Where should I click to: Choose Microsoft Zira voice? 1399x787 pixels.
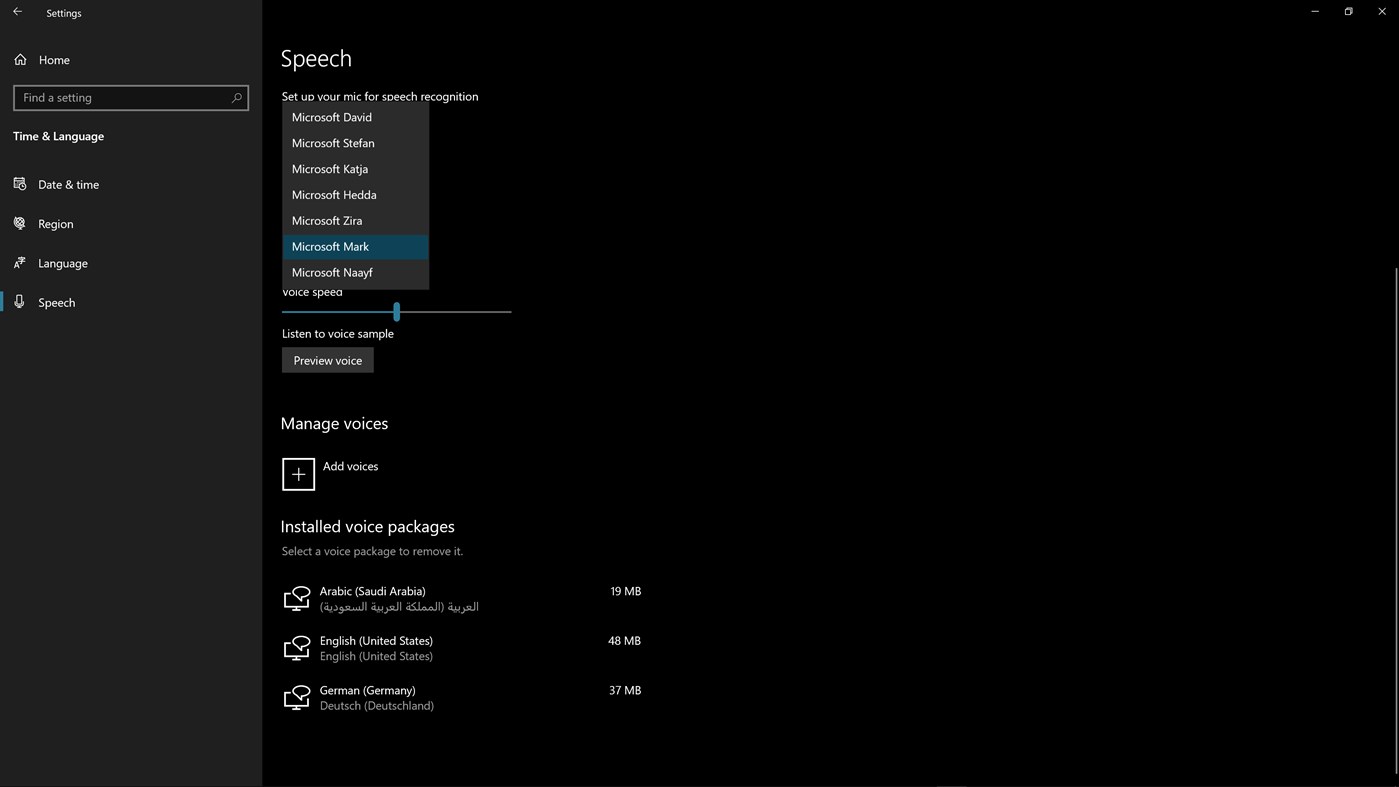(355, 221)
